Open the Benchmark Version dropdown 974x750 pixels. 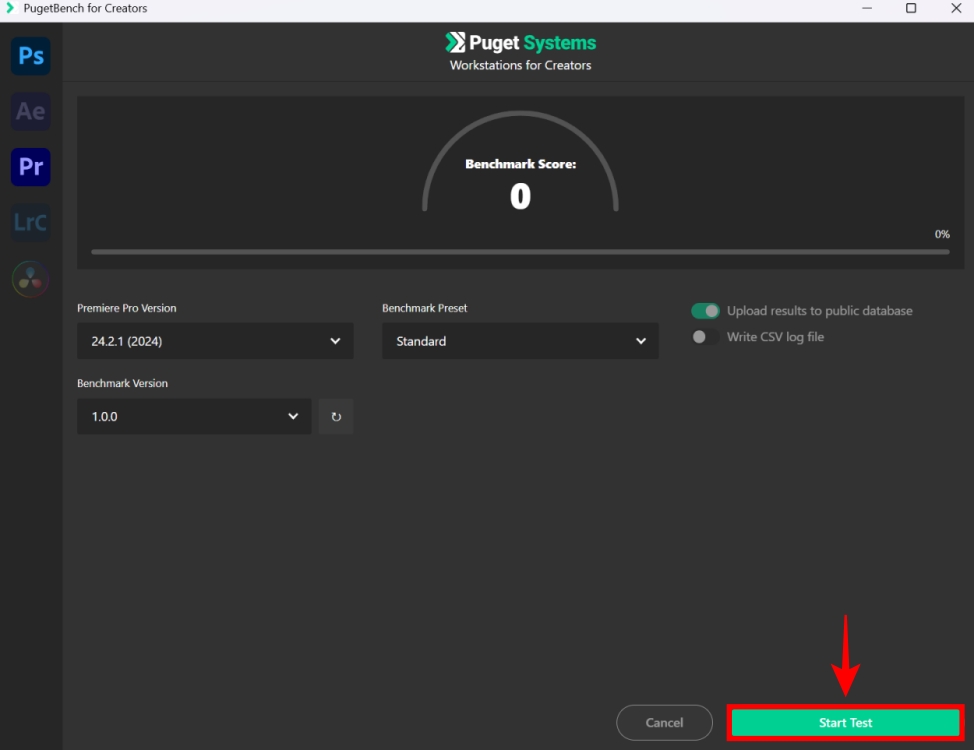(x=194, y=416)
